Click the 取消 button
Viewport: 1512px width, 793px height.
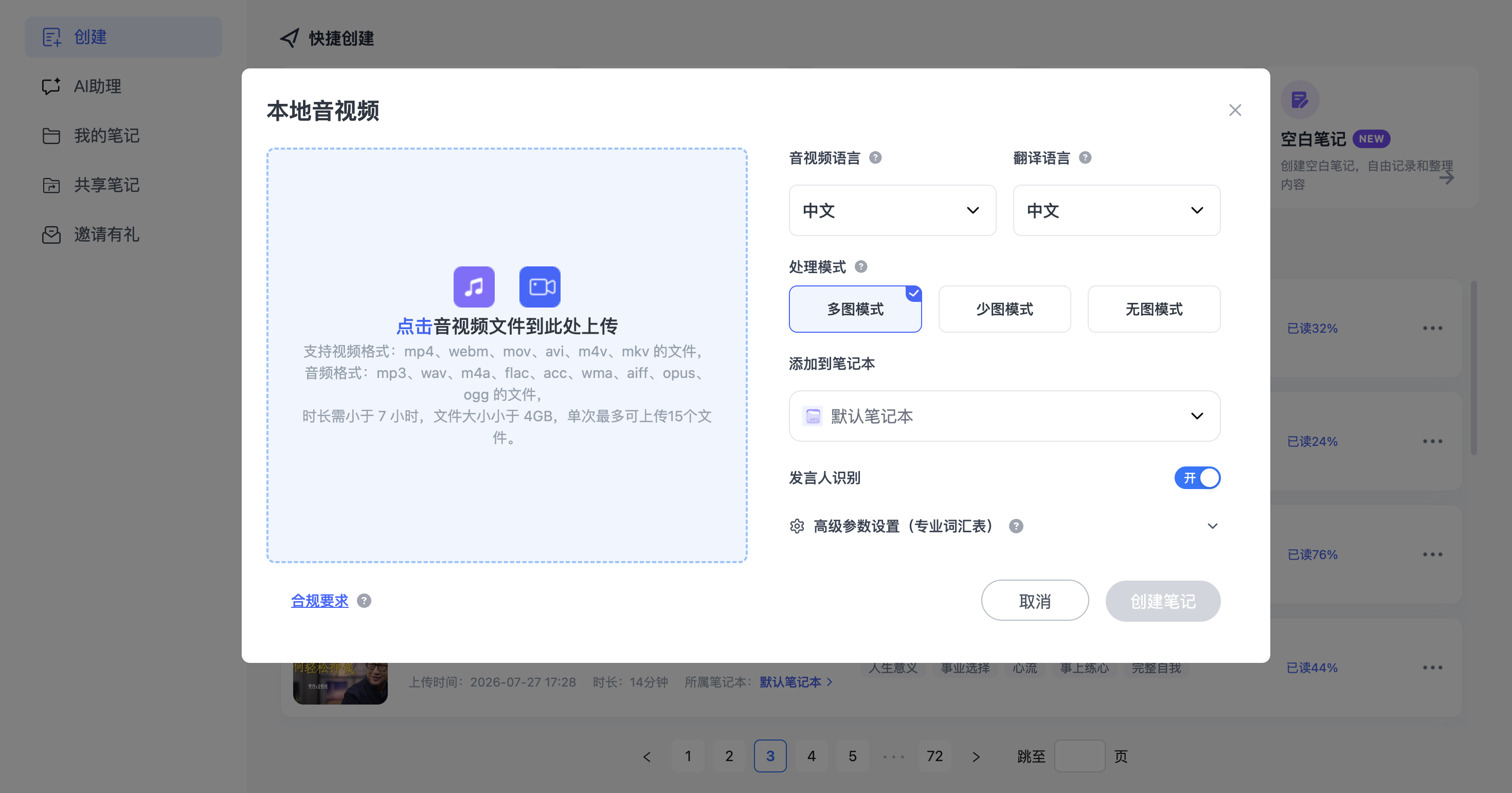1035,601
